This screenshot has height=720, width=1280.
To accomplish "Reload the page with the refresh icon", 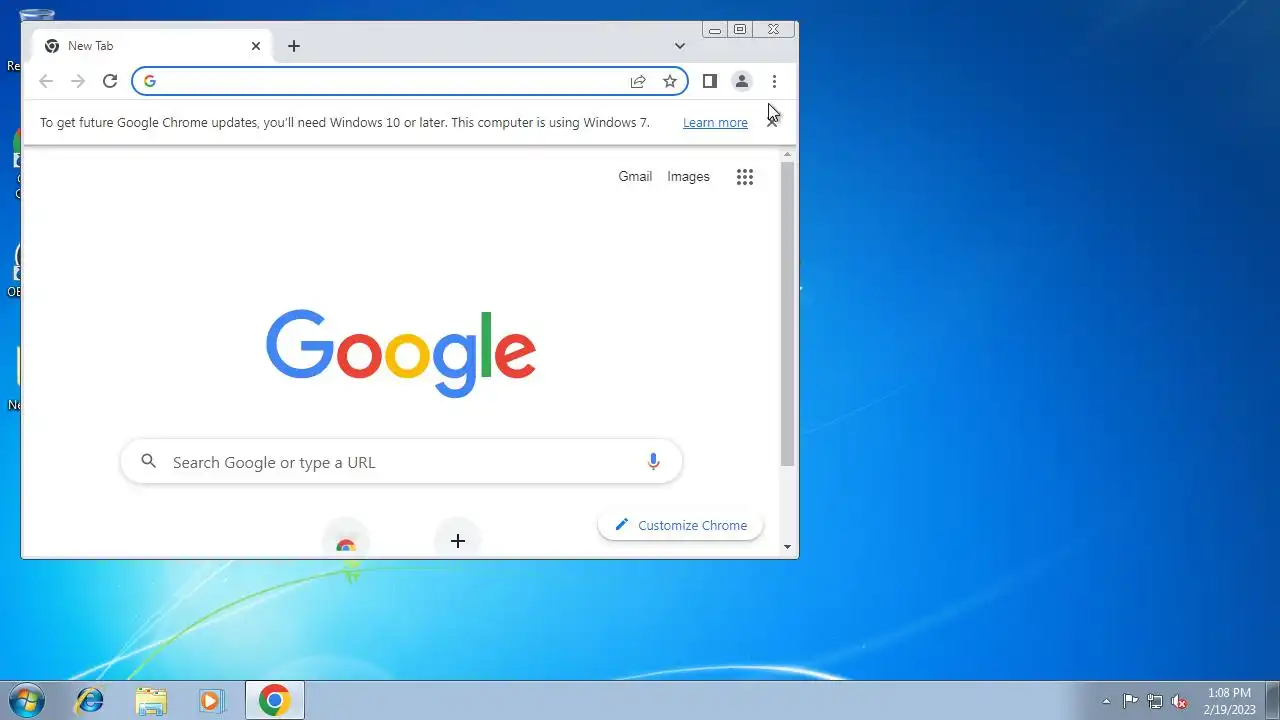I will click(110, 81).
